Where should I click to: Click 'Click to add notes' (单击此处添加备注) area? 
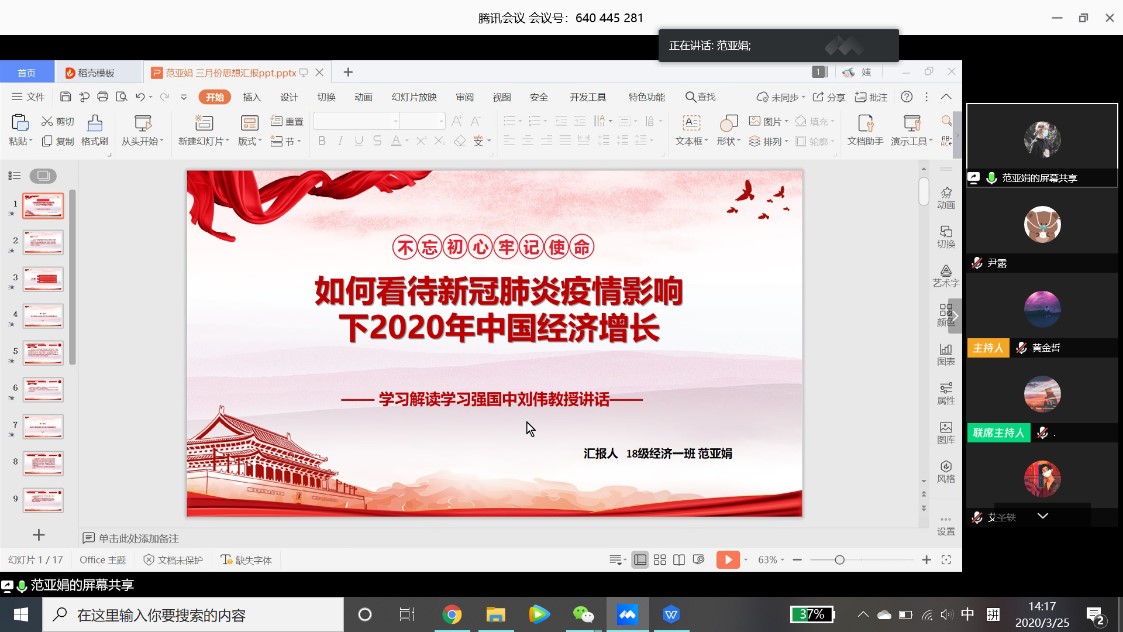138,538
